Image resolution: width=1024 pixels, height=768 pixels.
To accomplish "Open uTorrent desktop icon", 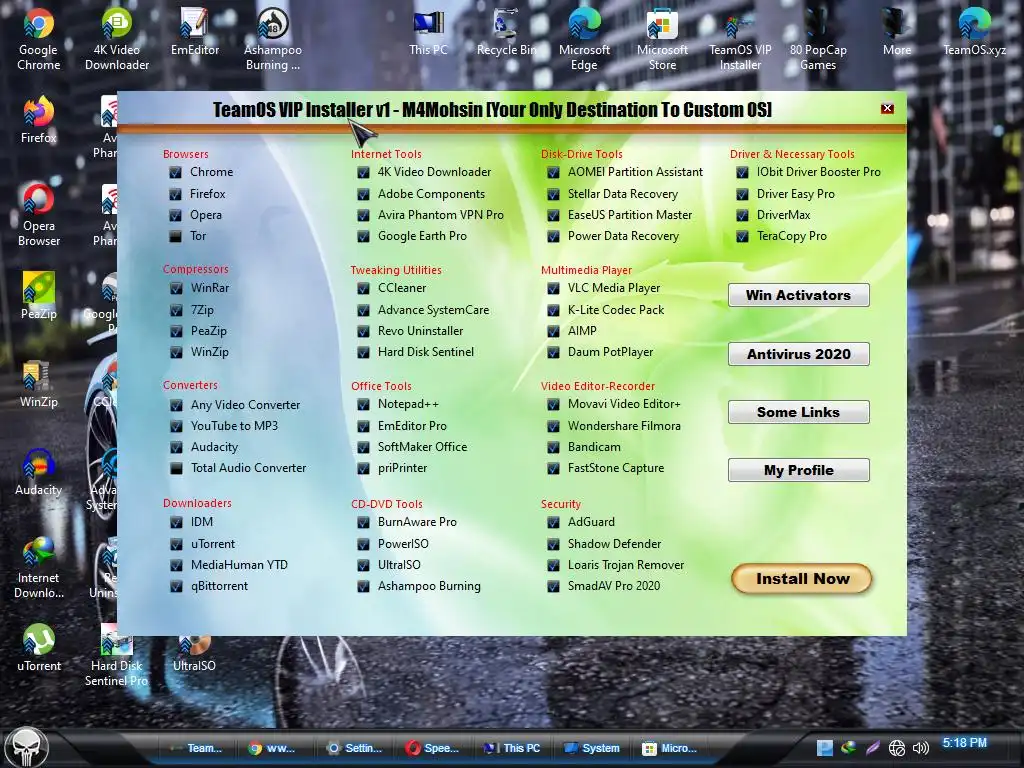I will (39, 648).
